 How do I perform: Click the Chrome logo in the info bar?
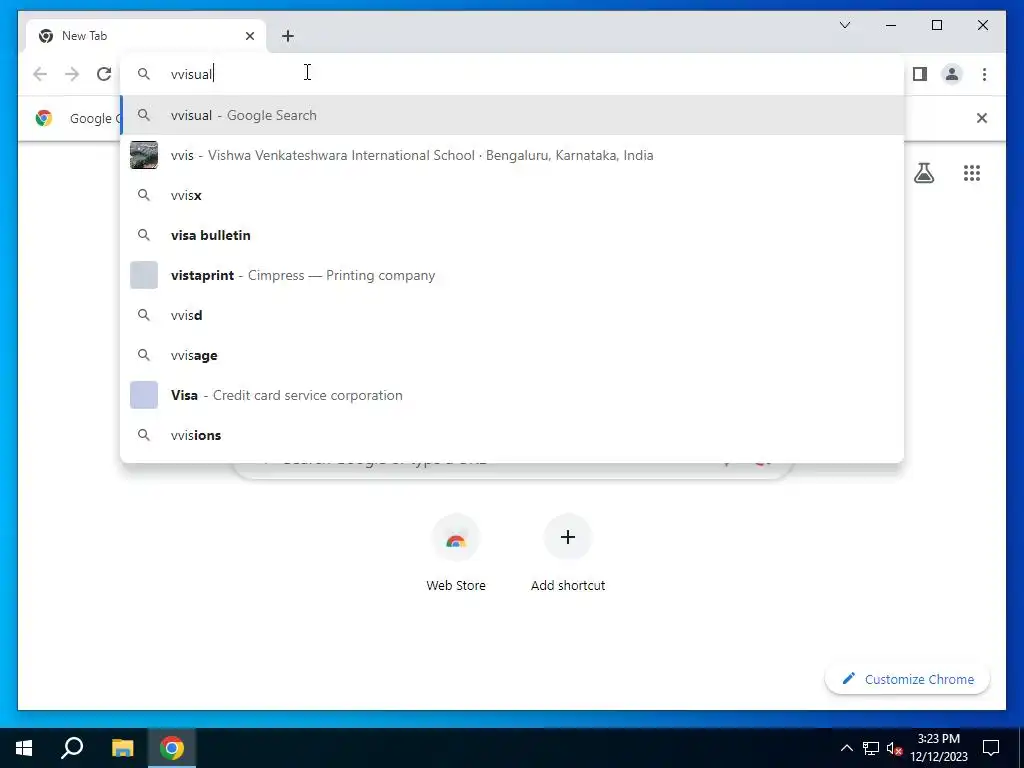[44, 118]
